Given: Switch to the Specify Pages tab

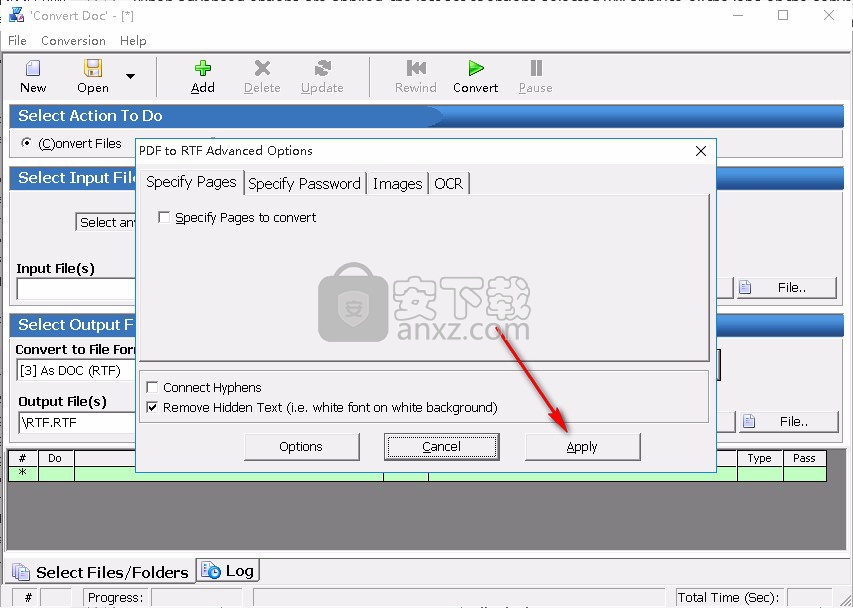Looking at the screenshot, I should 191,182.
